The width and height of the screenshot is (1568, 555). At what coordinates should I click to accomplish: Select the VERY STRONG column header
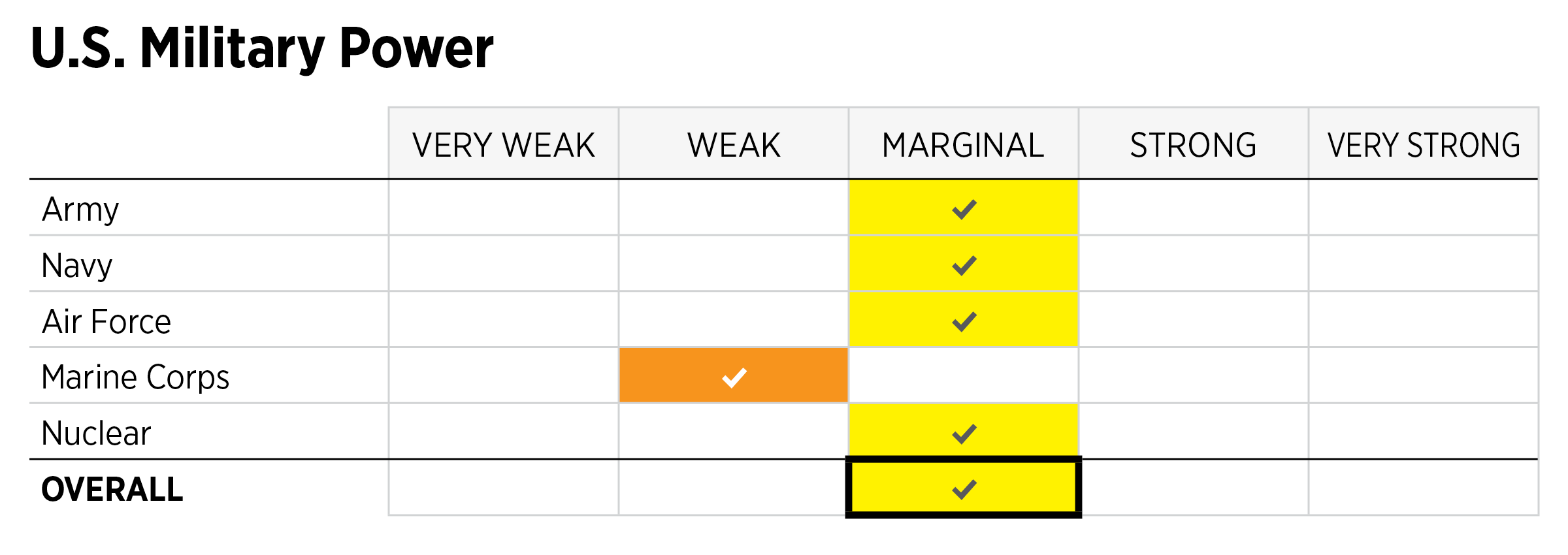coord(1423,145)
